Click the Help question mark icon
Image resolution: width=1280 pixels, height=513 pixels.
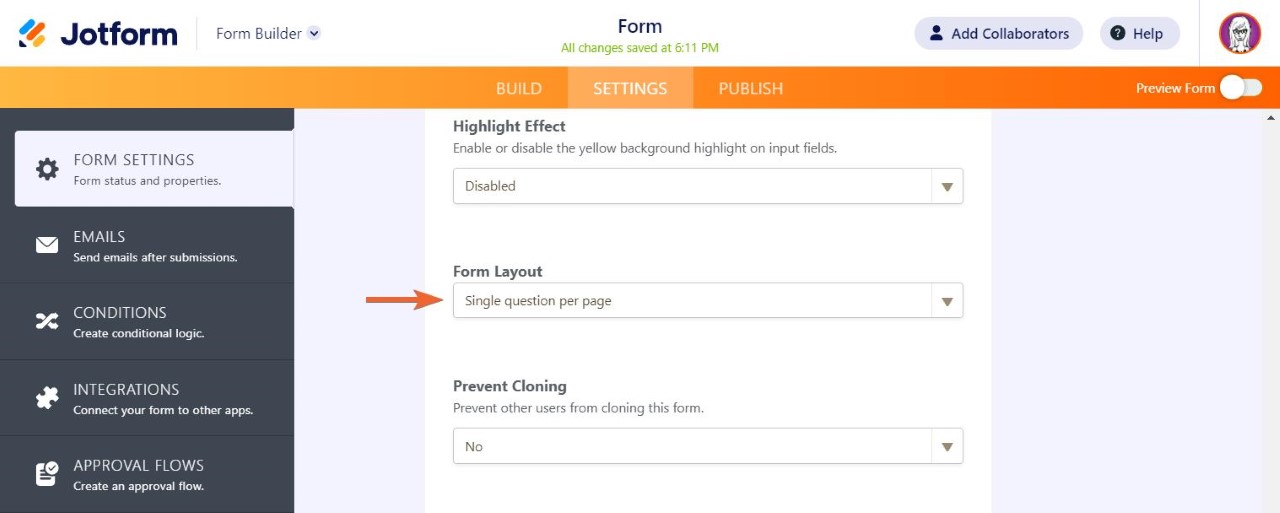(1118, 33)
